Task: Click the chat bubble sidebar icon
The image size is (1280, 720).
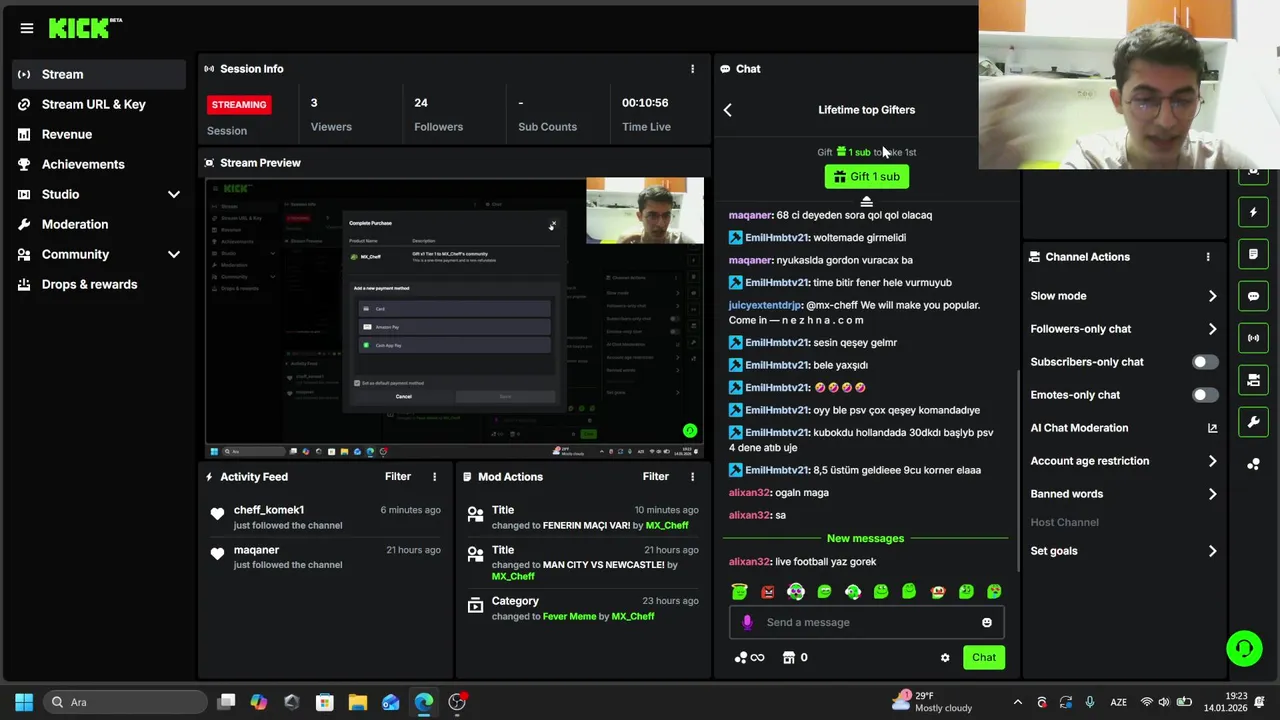Action: pyautogui.click(x=1253, y=296)
